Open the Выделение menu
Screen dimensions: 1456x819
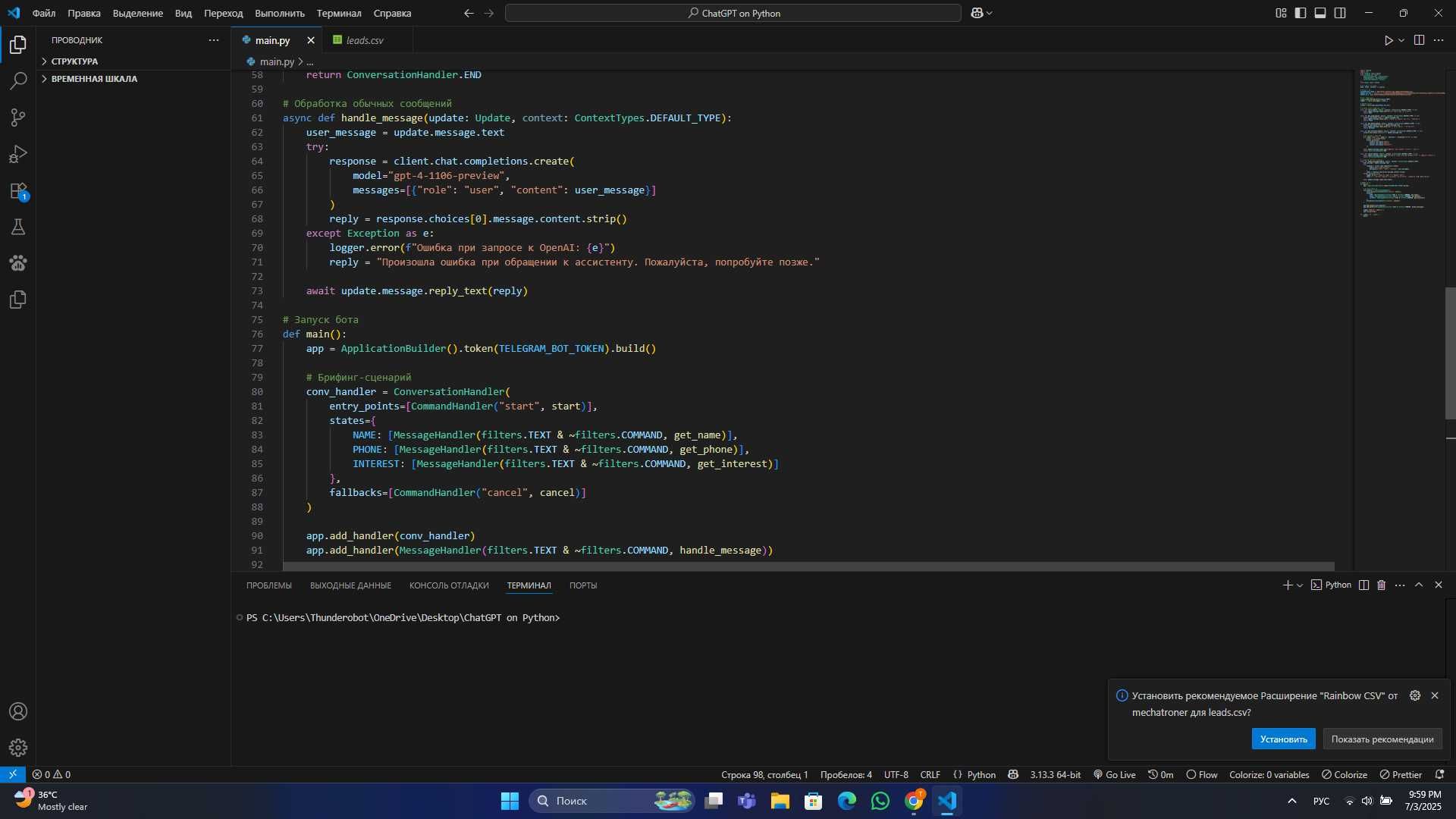pyautogui.click(x=138, y=13)
